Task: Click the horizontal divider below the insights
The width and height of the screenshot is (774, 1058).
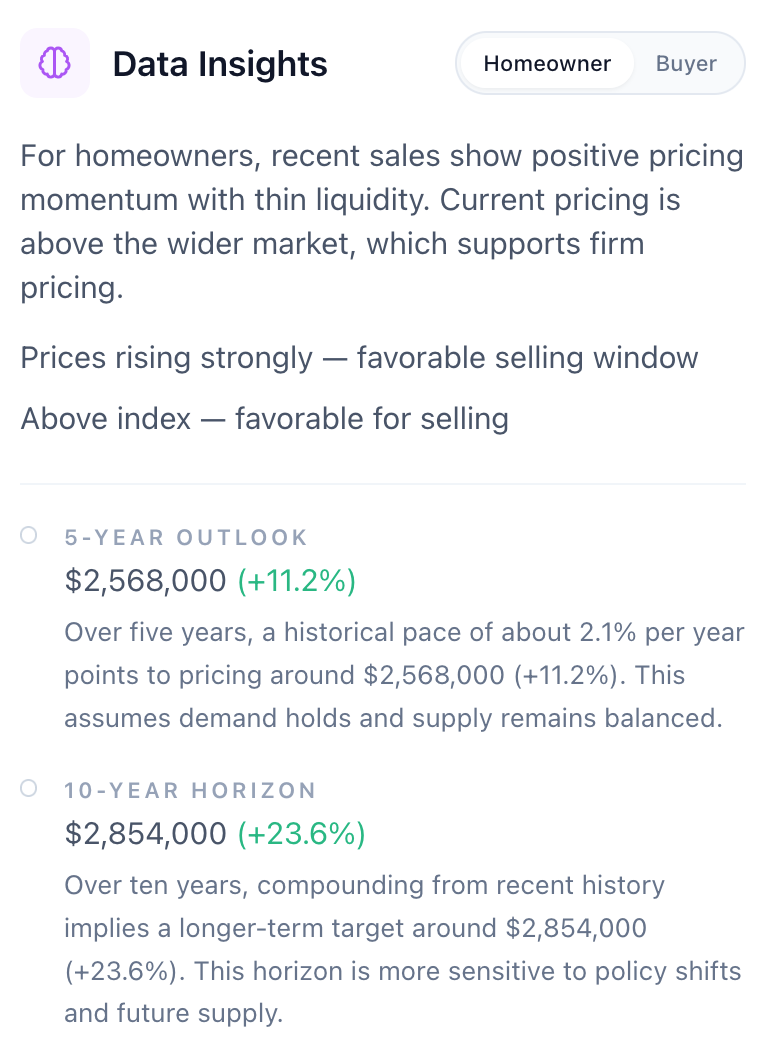Action: [383, 484]
